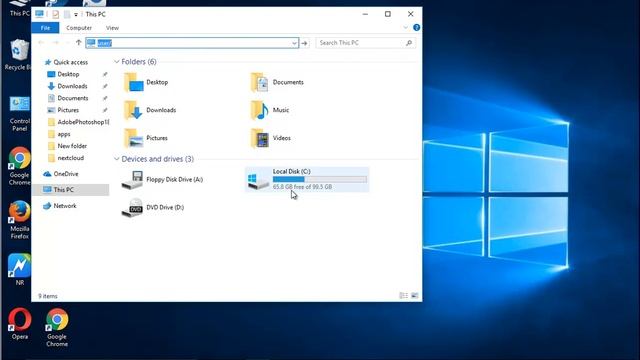The image size is (640, 360).
Task: Click the Up one level arrow
Action: [x=78, y=42]
